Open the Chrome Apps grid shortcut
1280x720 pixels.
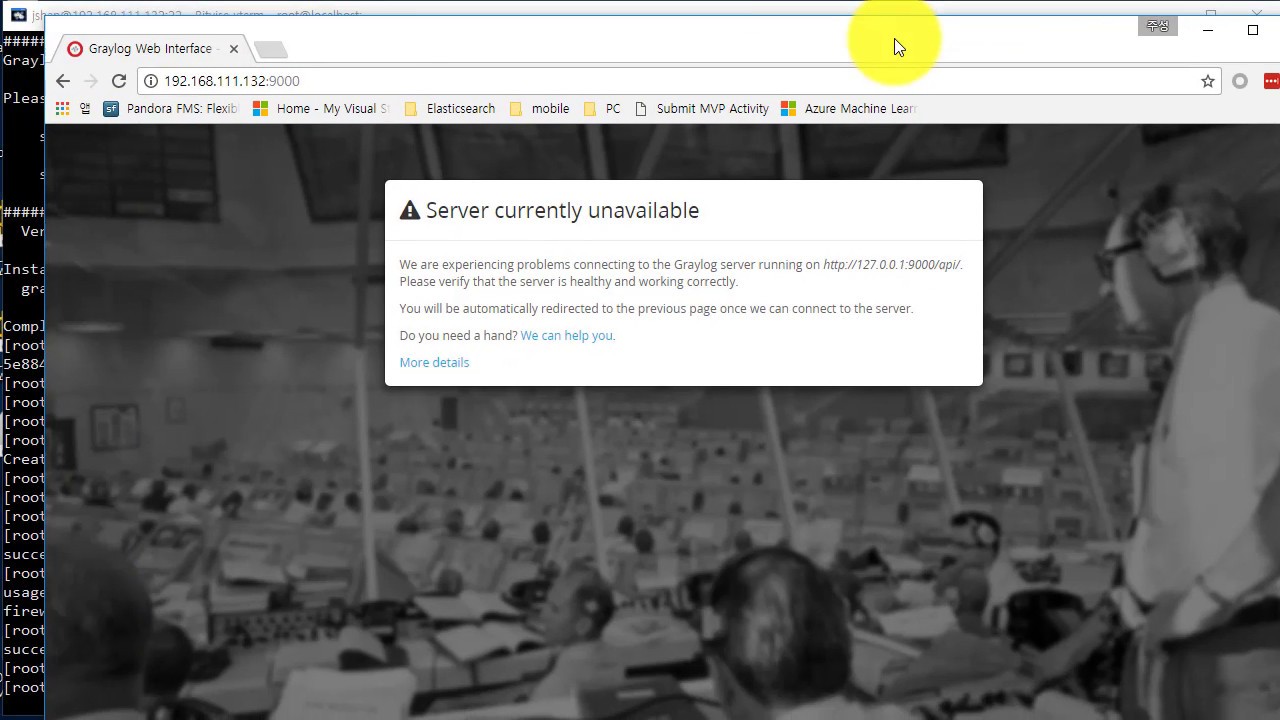click(63, 108)
